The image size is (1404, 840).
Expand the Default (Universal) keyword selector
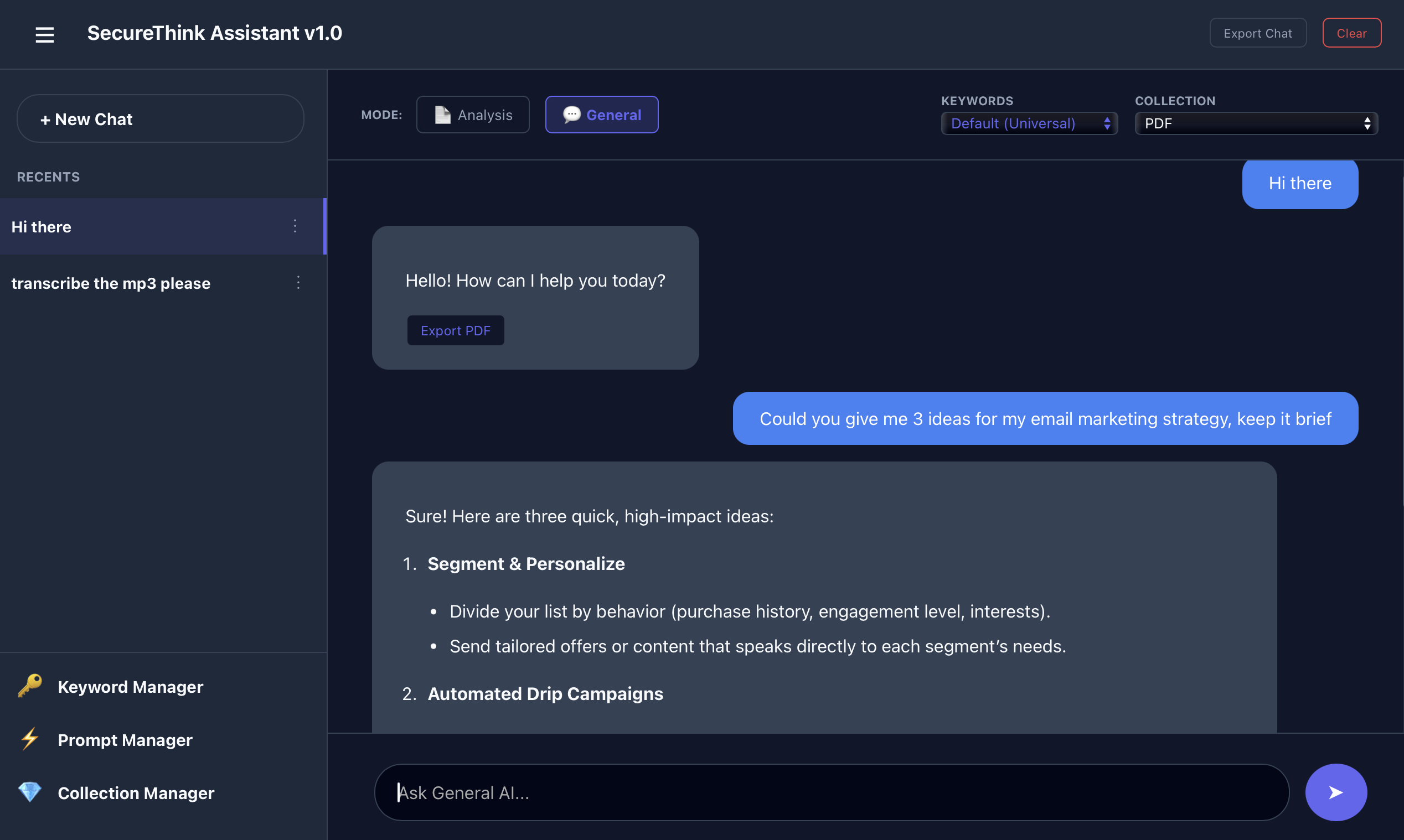[x=1029, y=123]
